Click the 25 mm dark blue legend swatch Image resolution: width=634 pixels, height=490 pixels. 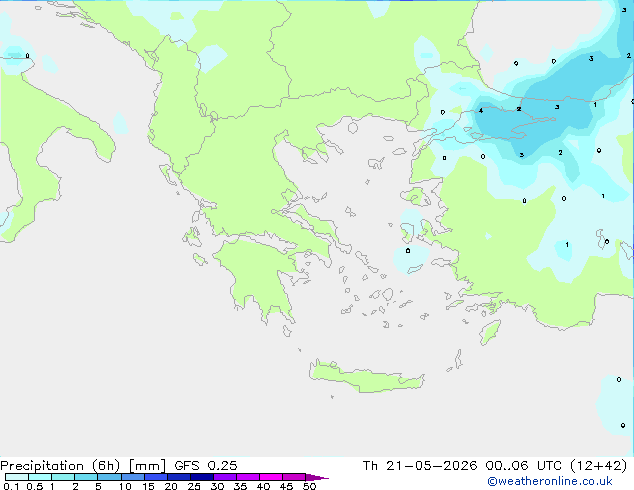pos(201,477)
